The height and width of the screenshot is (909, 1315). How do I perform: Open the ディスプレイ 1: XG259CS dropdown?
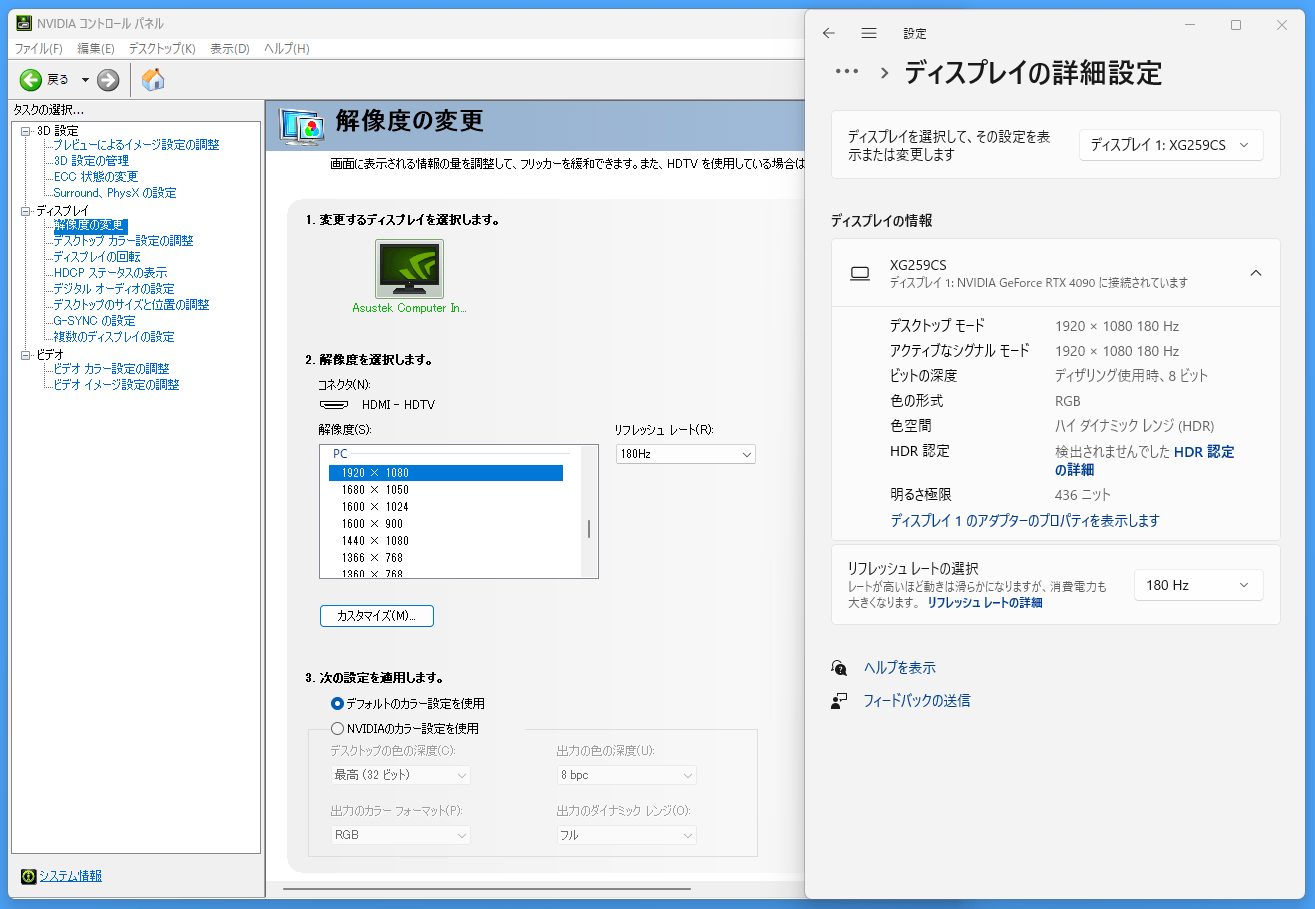[1171, 145]
